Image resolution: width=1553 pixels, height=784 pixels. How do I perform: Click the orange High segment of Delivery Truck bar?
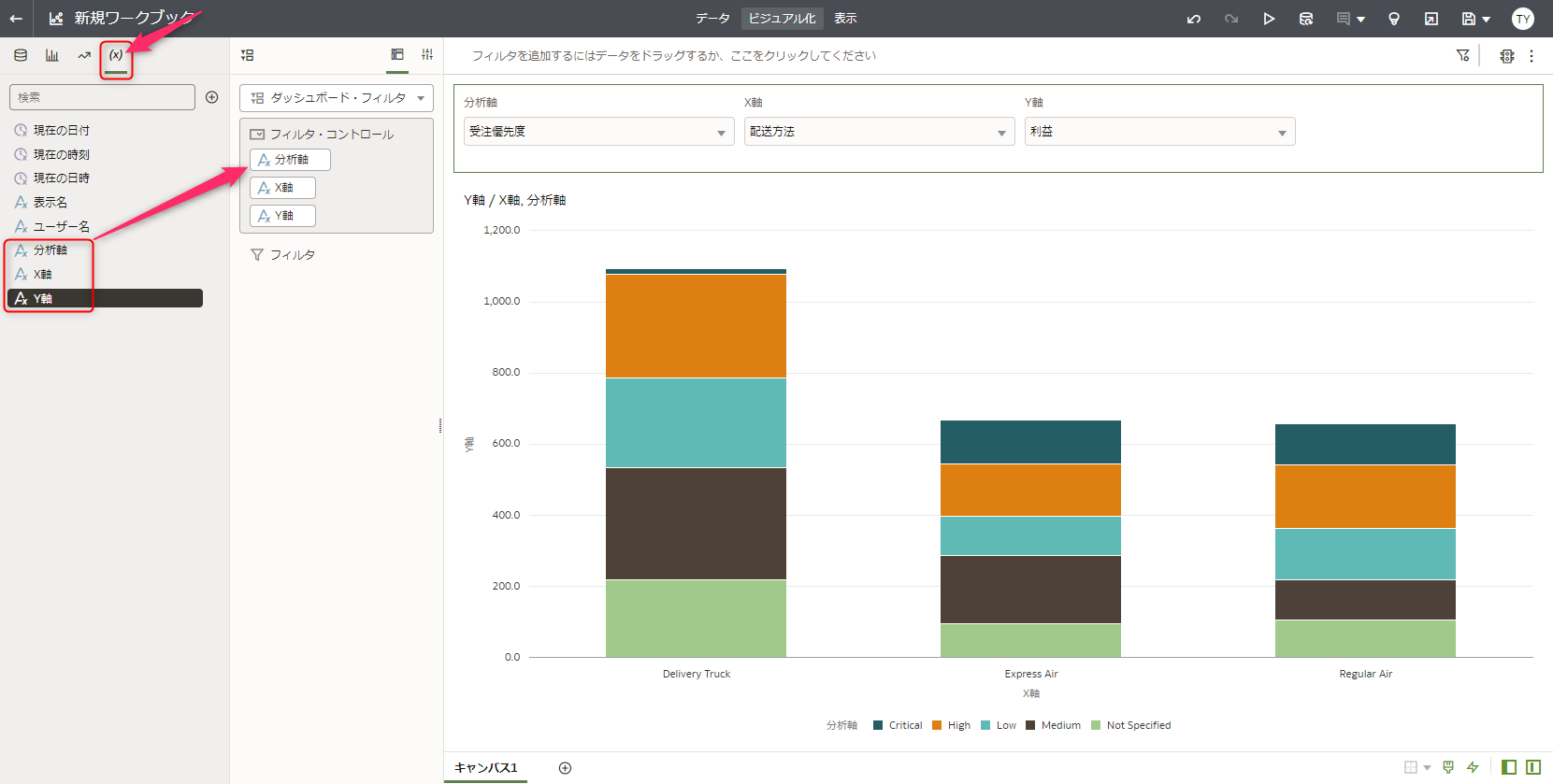[696, 326]
